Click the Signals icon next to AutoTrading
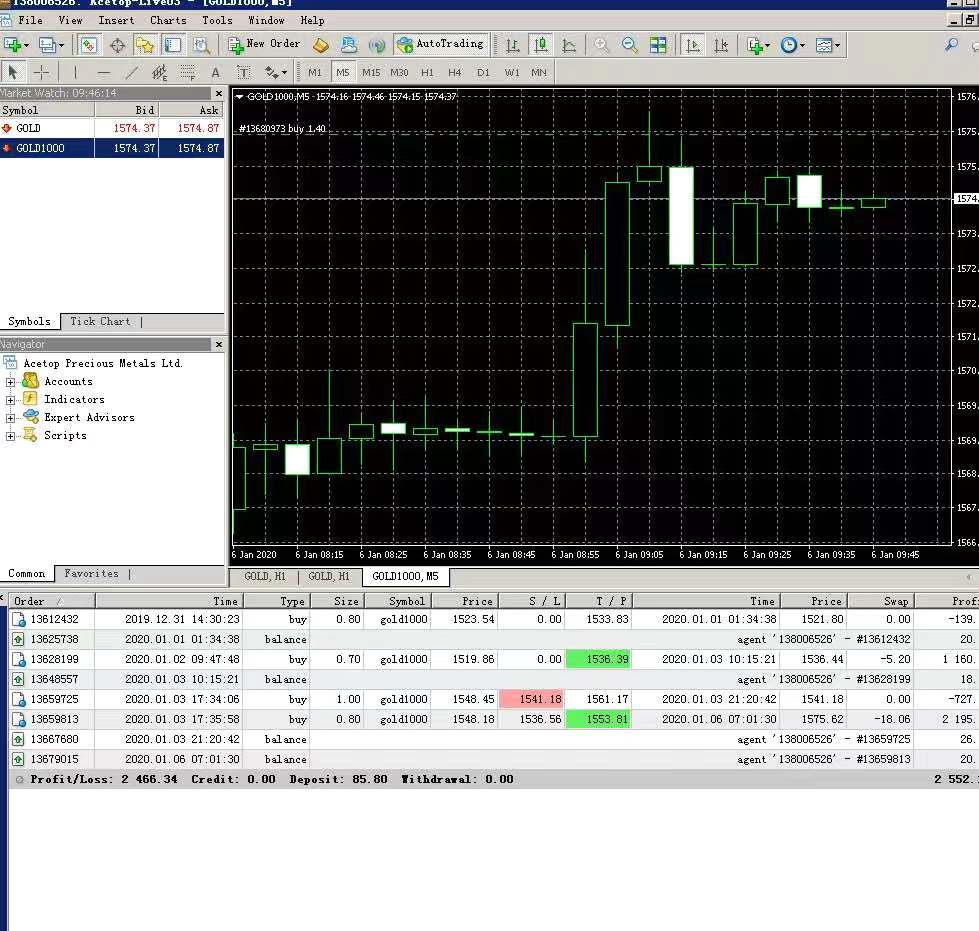 pos(376,45)
